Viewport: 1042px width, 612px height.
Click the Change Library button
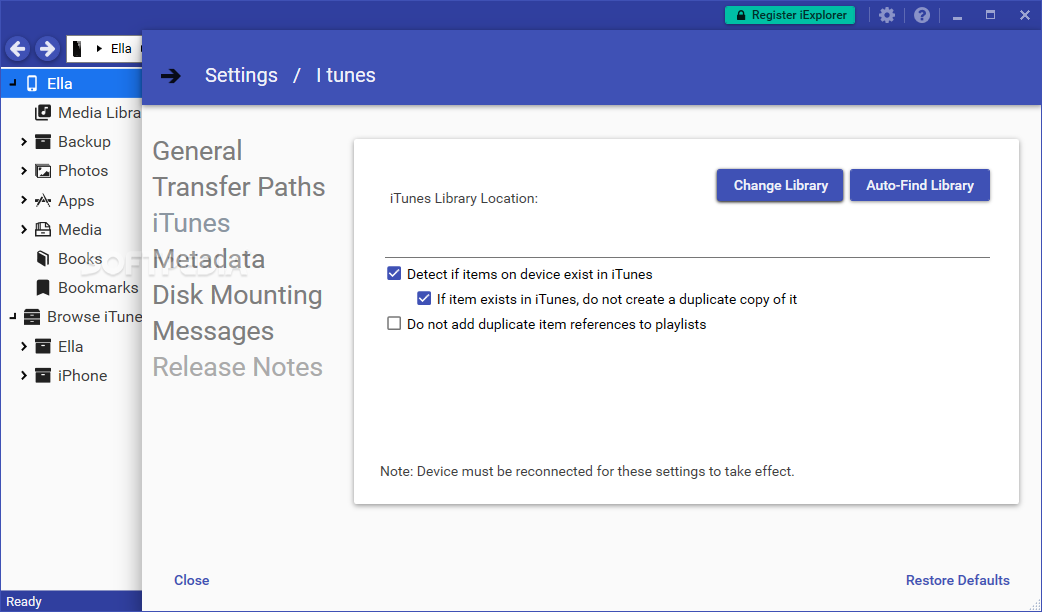pyautogui.click(x=780, y=185)
